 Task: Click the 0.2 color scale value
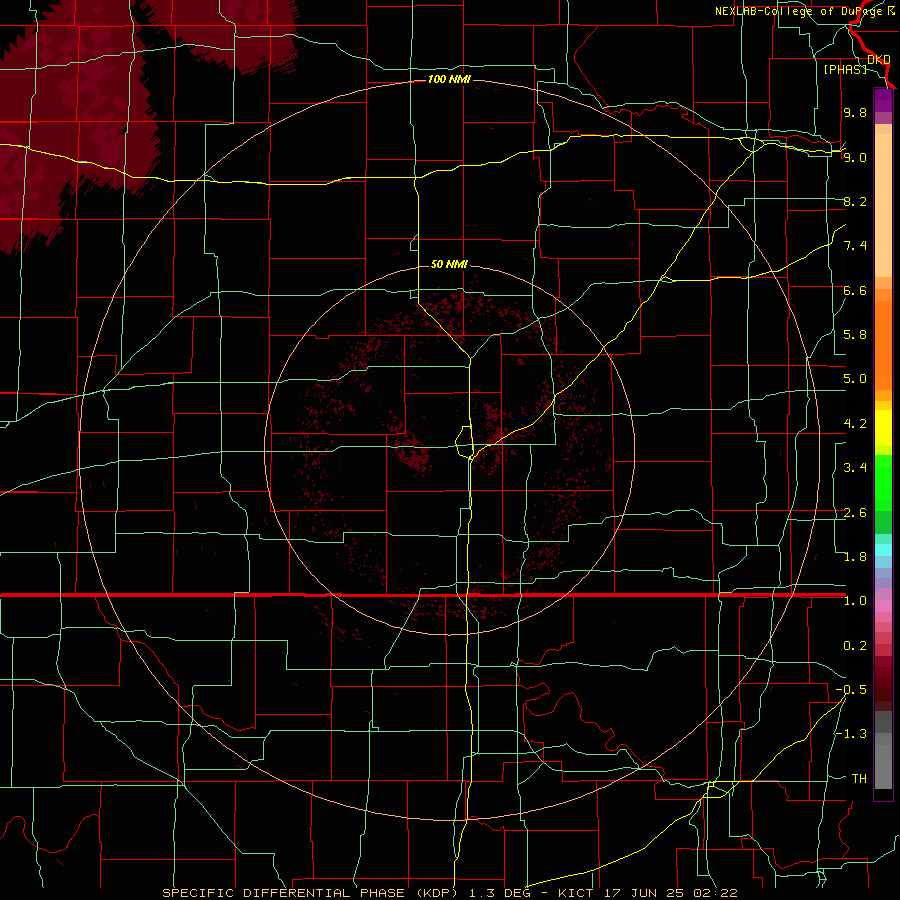(x=855, y=646)
